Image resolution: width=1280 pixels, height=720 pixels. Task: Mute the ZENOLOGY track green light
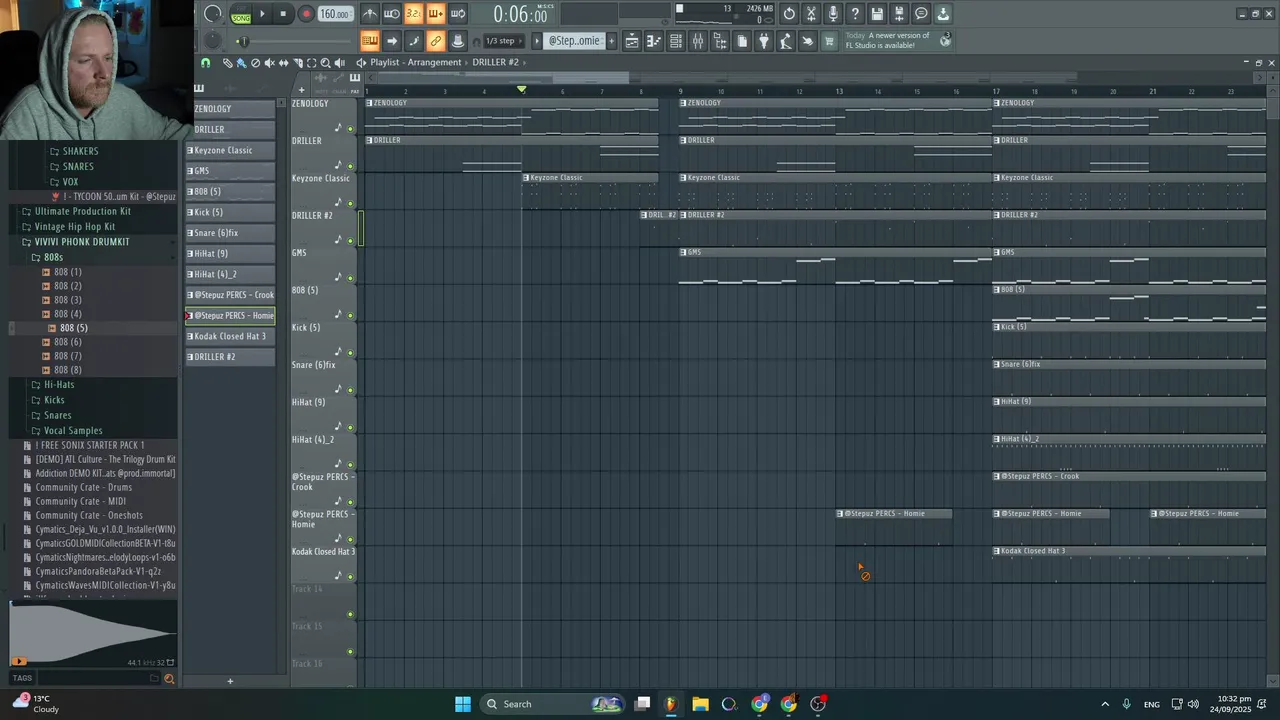coord(350,128)
